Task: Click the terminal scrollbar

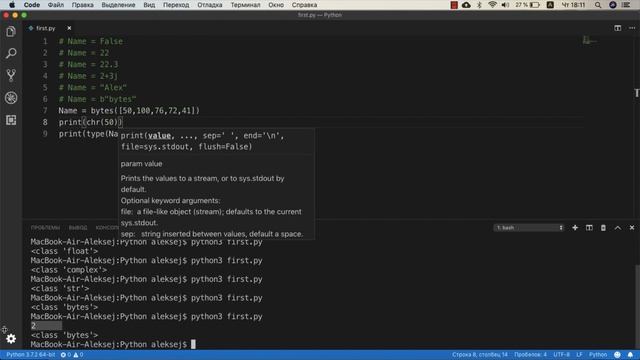Action: (637, 306)
